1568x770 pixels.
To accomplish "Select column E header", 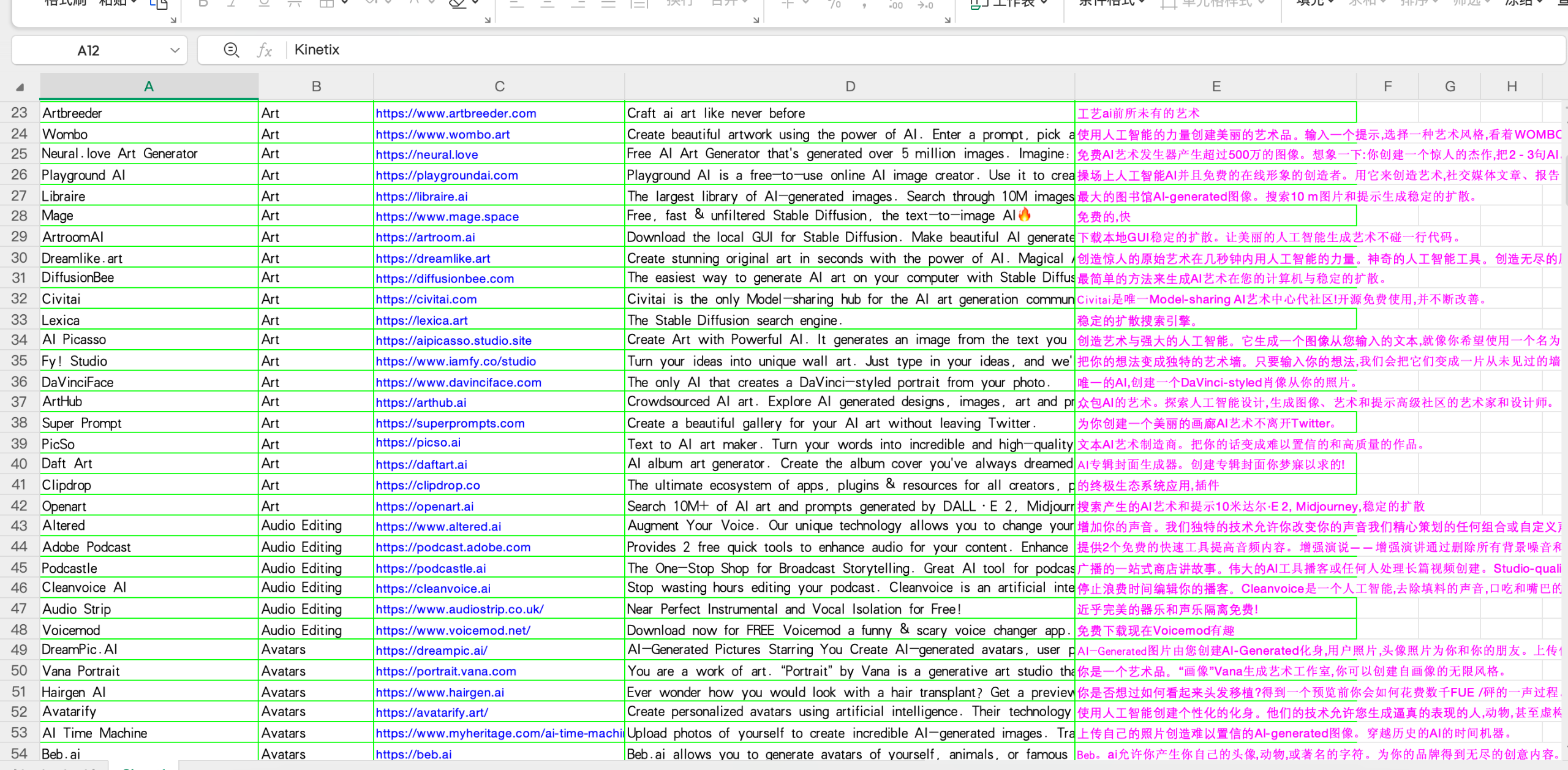I will (1216, 86).
